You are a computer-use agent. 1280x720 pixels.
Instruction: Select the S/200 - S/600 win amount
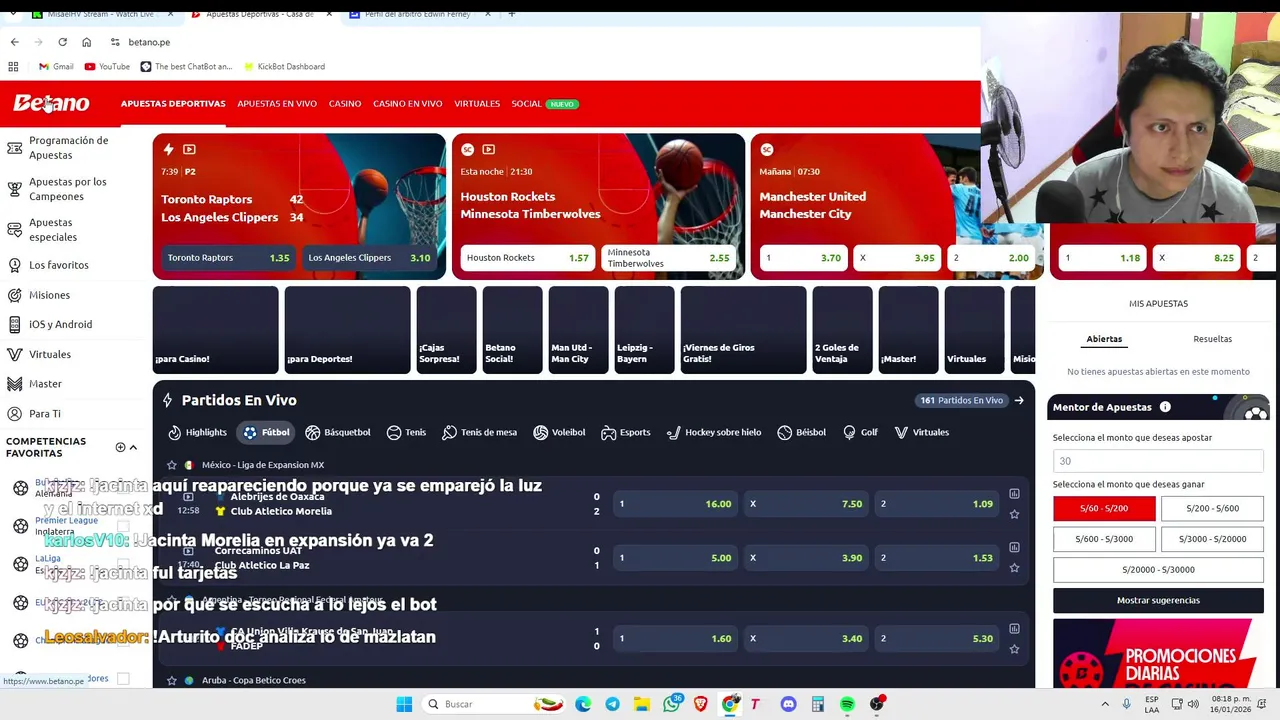[x=1212, y=508]
